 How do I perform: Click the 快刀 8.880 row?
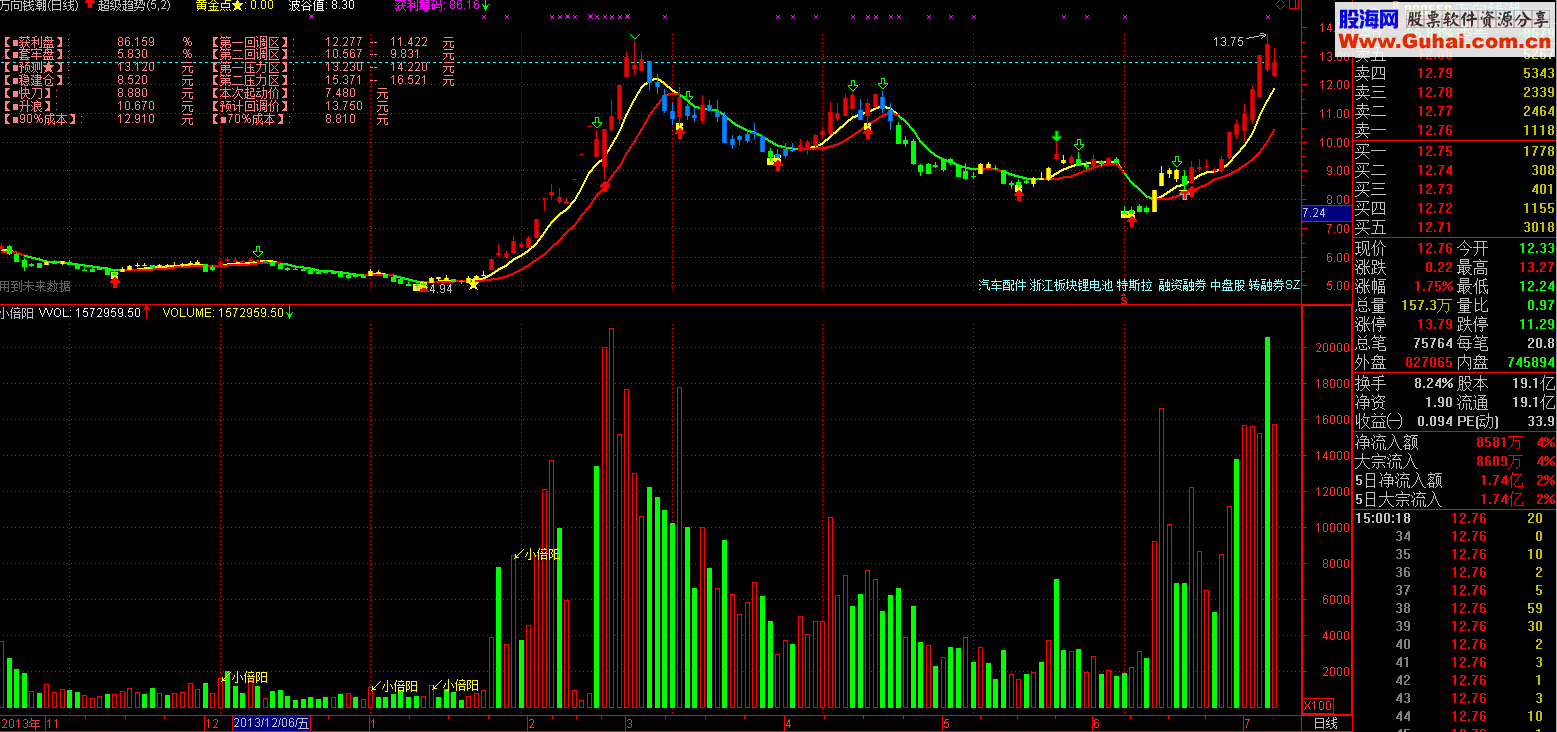tap(98, 93)
